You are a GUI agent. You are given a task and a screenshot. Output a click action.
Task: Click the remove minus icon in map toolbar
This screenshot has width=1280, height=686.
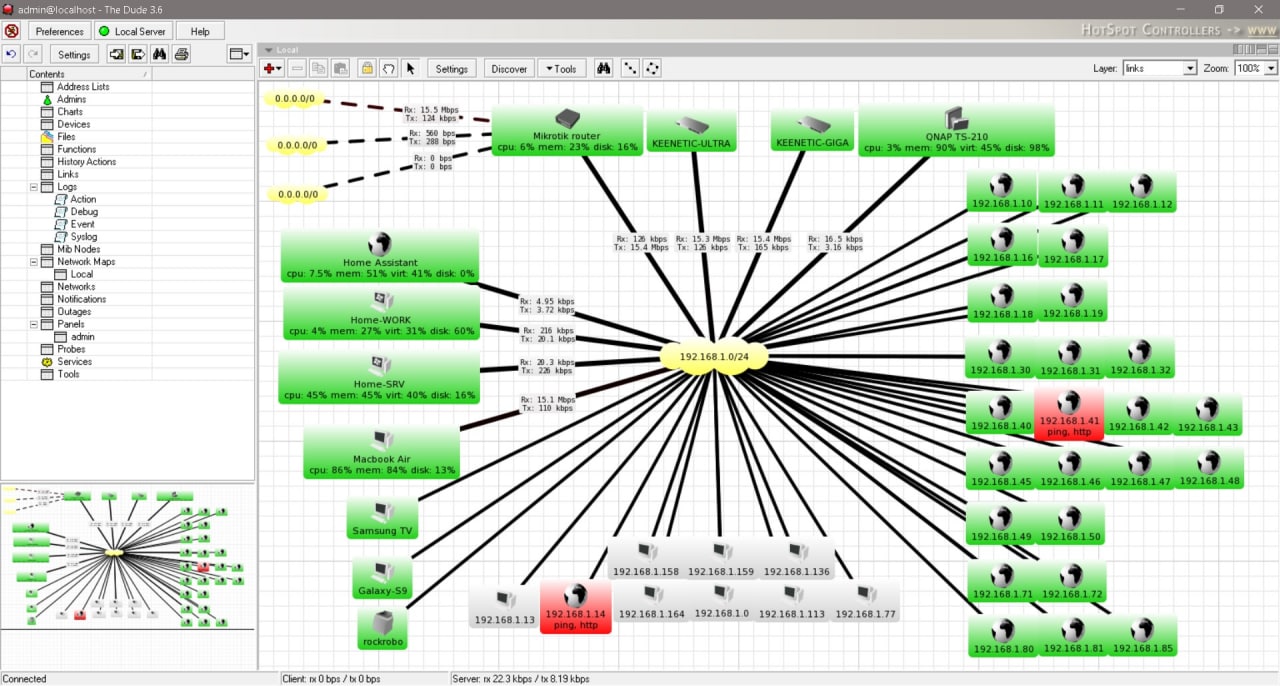297,69
